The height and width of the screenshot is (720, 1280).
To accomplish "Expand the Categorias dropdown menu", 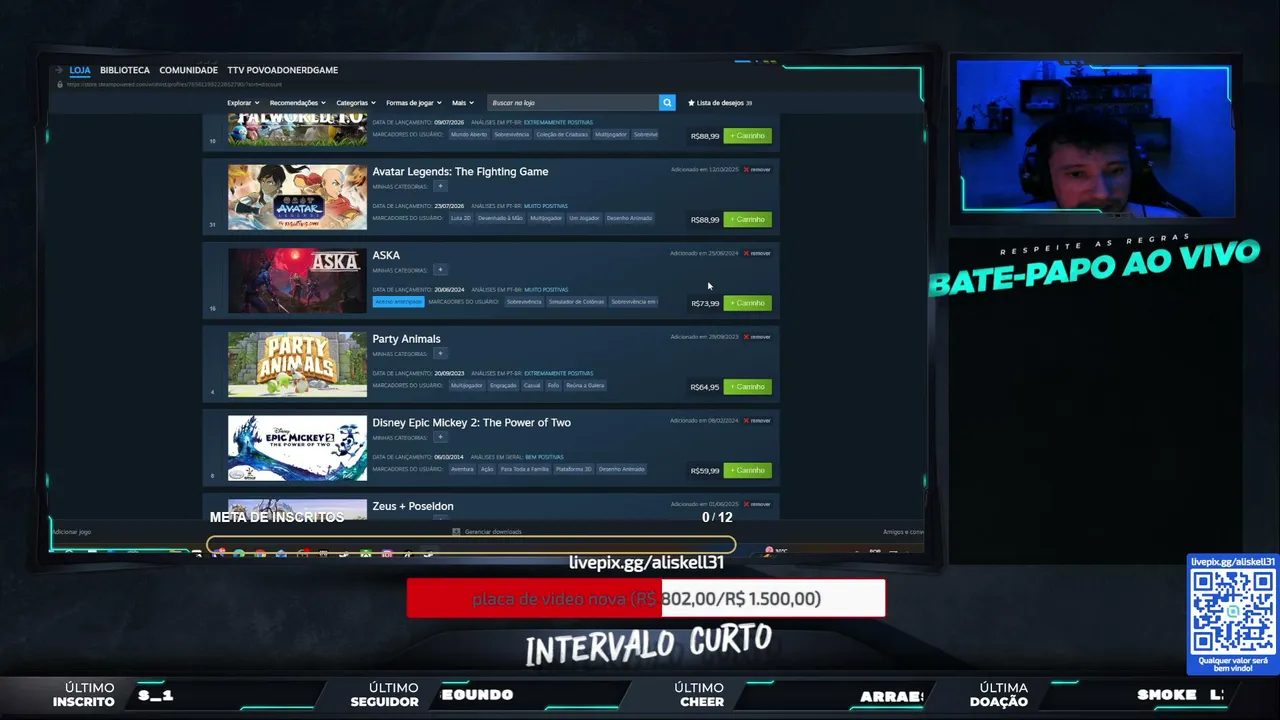I will (x=356, y=103).
